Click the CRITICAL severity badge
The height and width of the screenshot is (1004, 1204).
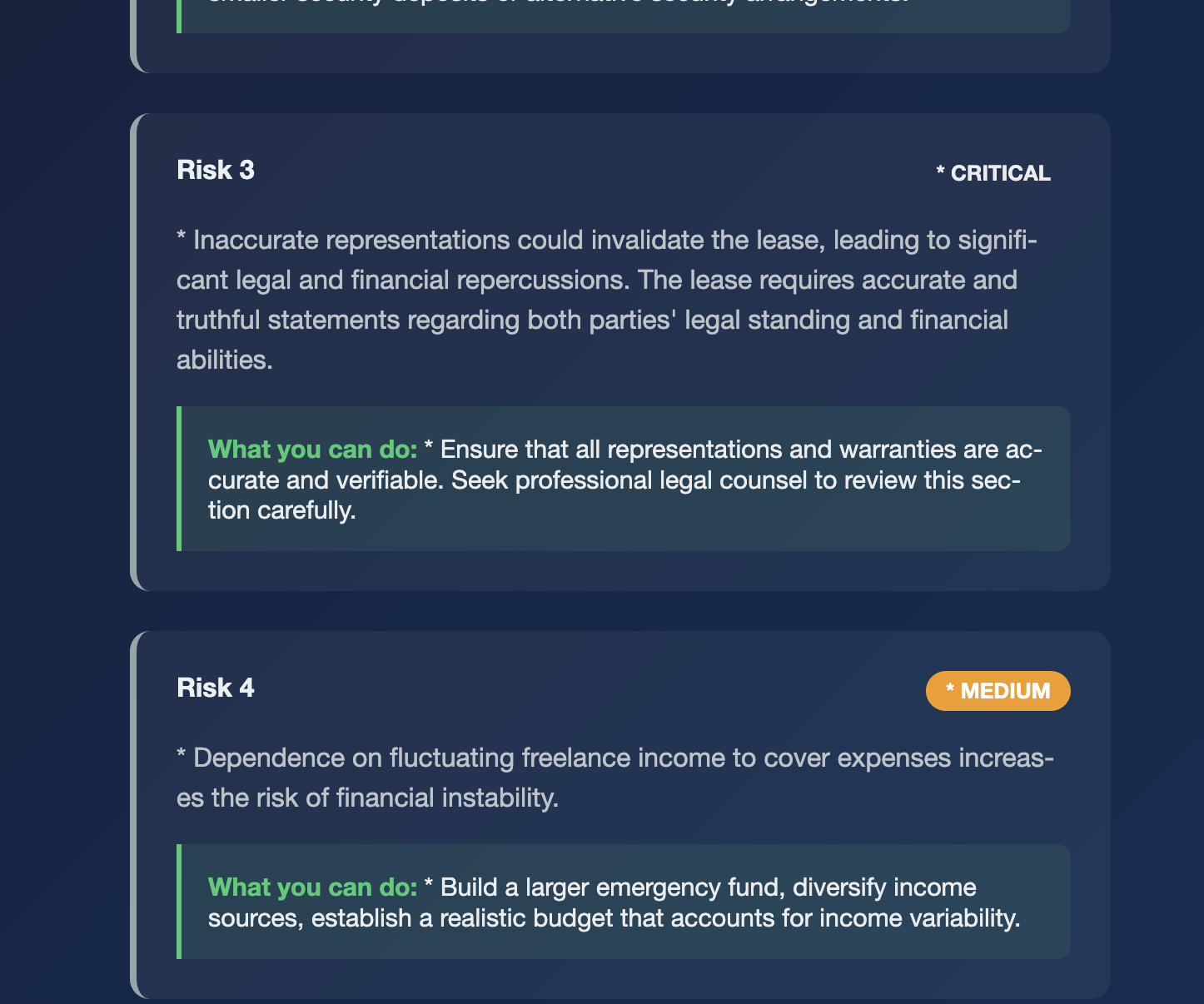coord(993,173)
